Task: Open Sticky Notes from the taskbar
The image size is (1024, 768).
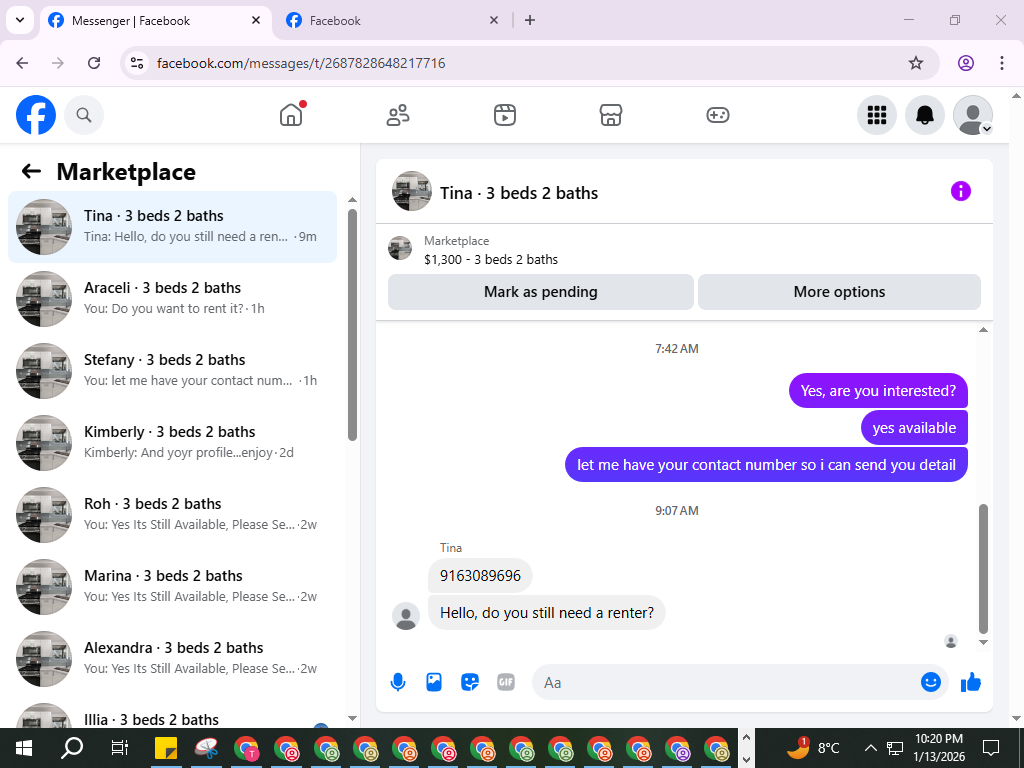Action: pyautogui.click(x=167, y=748)
